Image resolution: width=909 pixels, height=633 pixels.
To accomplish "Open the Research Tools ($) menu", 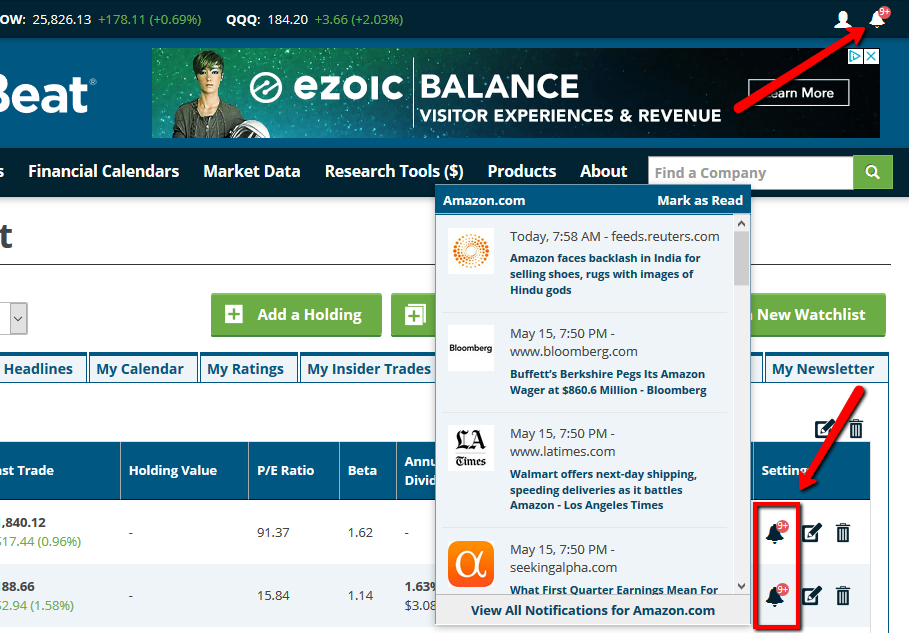I will 394,172.
